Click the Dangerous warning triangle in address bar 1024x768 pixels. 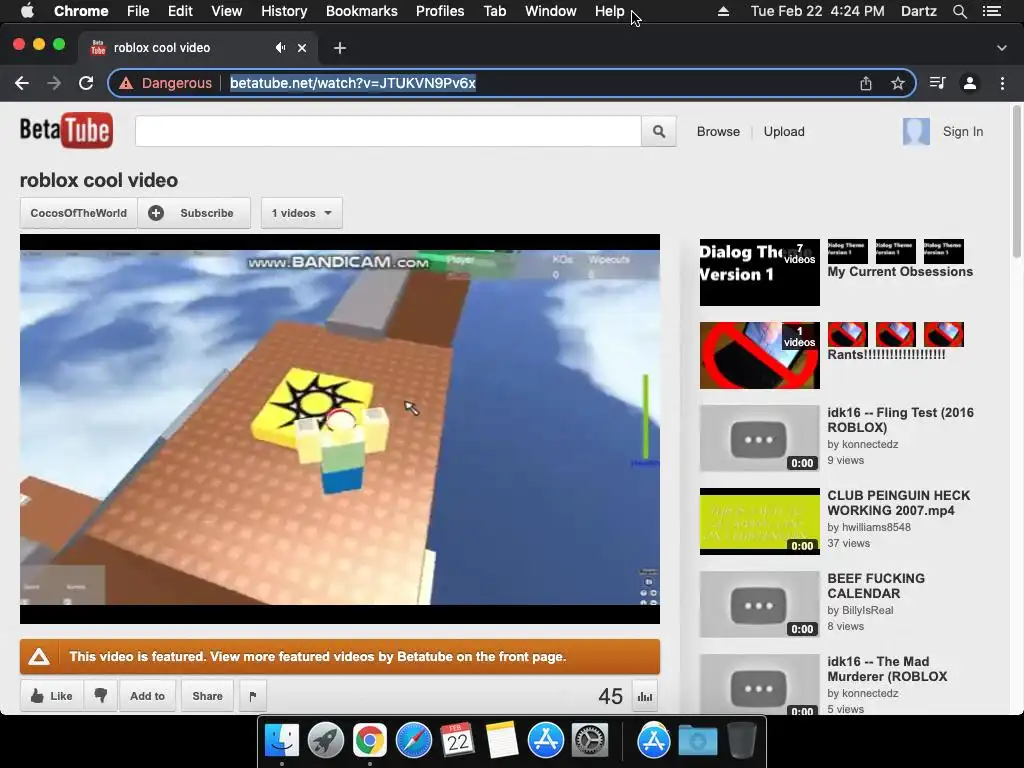coord(126,84)
